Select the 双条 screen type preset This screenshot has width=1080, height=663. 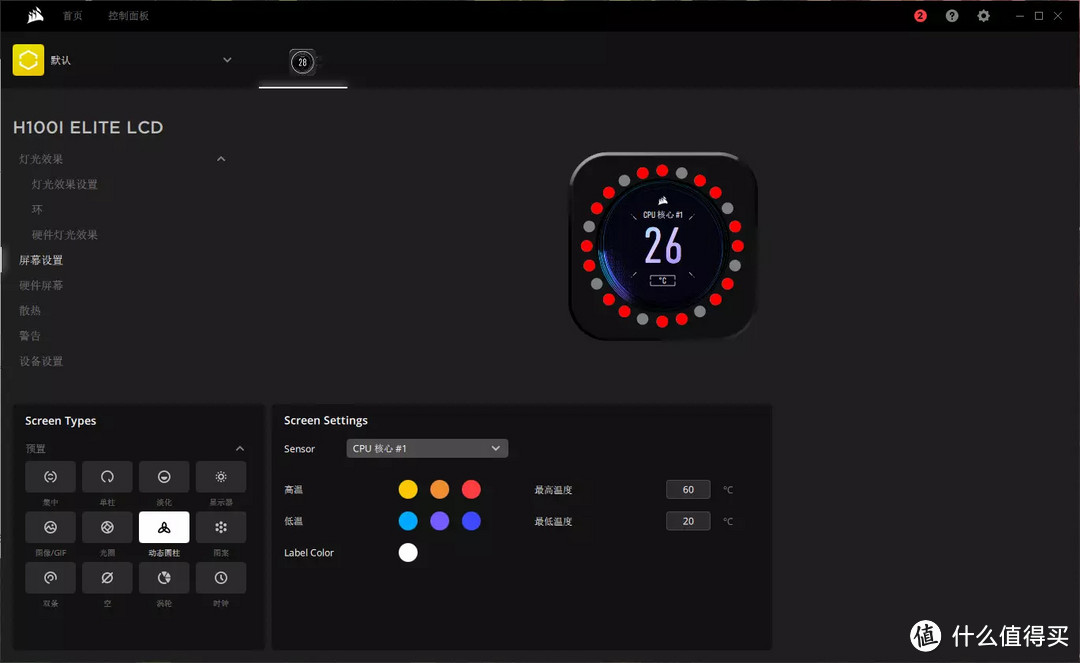click(x=50, y=578)
